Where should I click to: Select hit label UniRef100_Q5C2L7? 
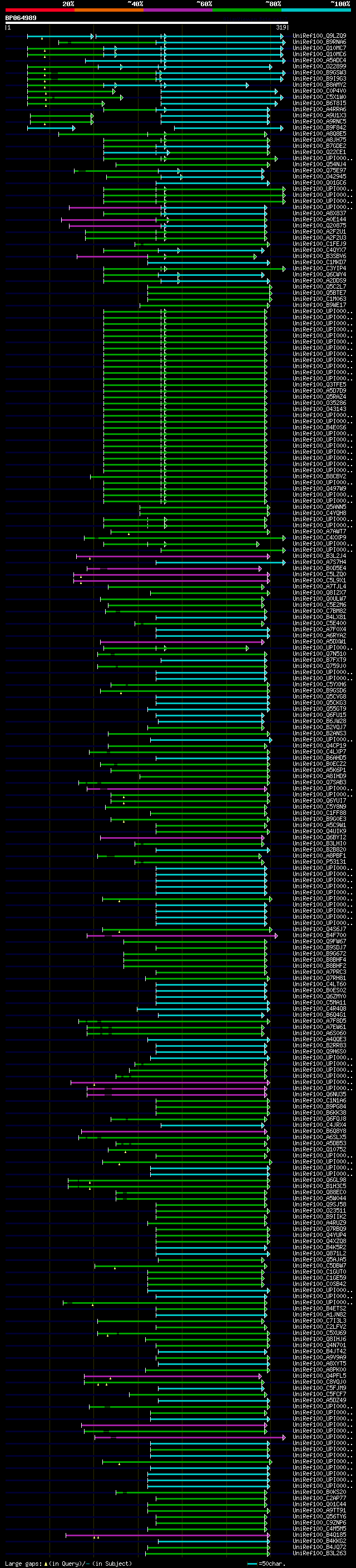pyautogui.click(x=319, y=286)
